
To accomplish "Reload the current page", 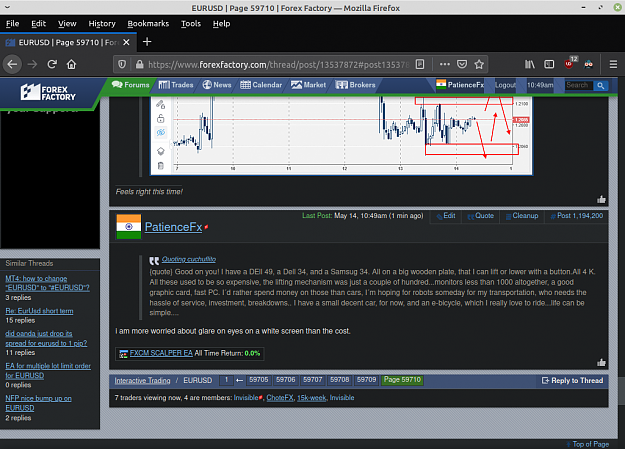I will click(x=52, y=64).
